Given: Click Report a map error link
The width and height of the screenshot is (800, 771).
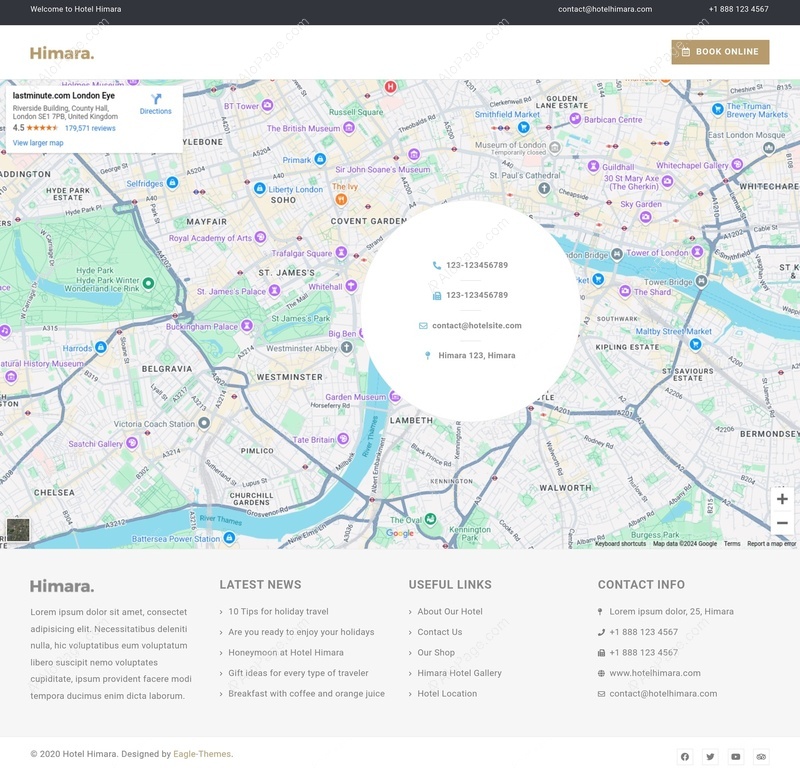Looking at the screenshot, I should pyautogui.click(x=771, y=544).
